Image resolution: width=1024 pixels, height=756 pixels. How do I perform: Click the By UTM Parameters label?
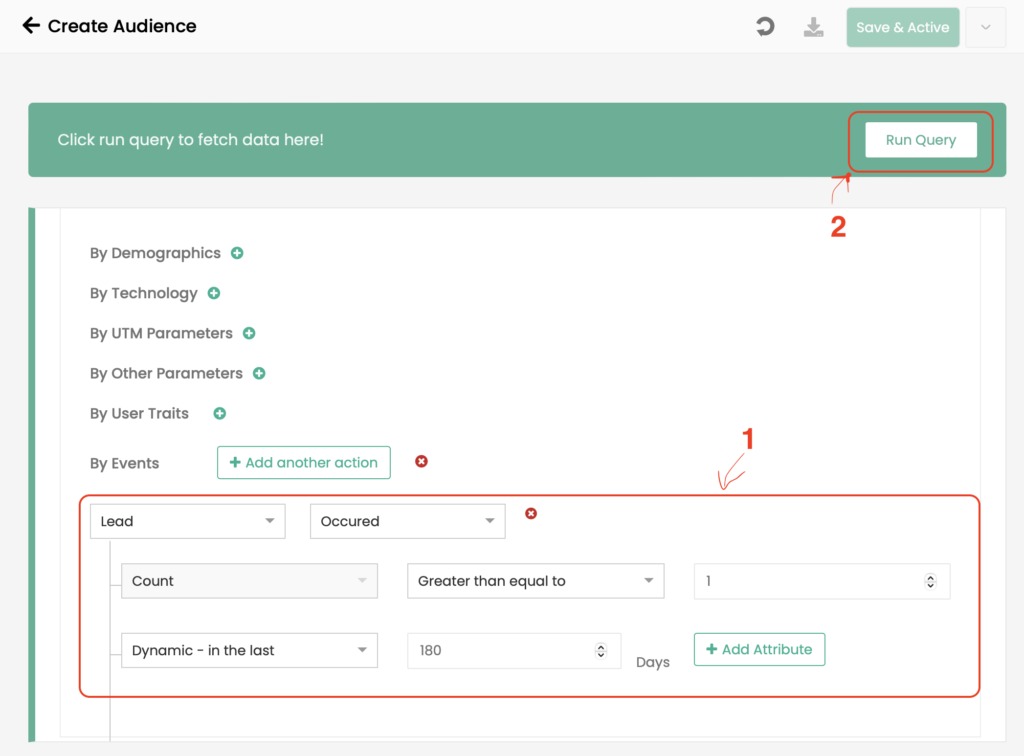click(161, 334)
